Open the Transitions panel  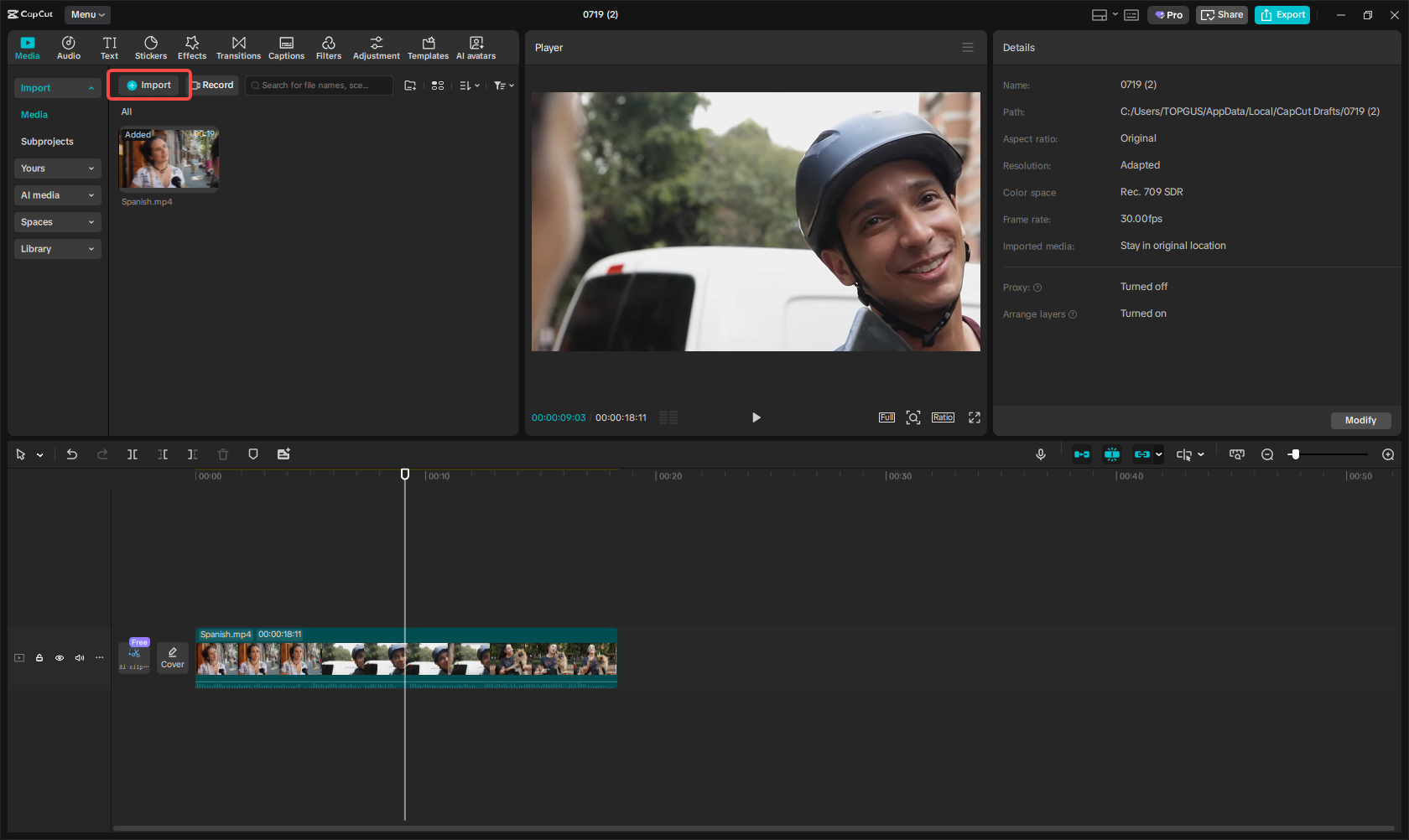coord(238,47)
